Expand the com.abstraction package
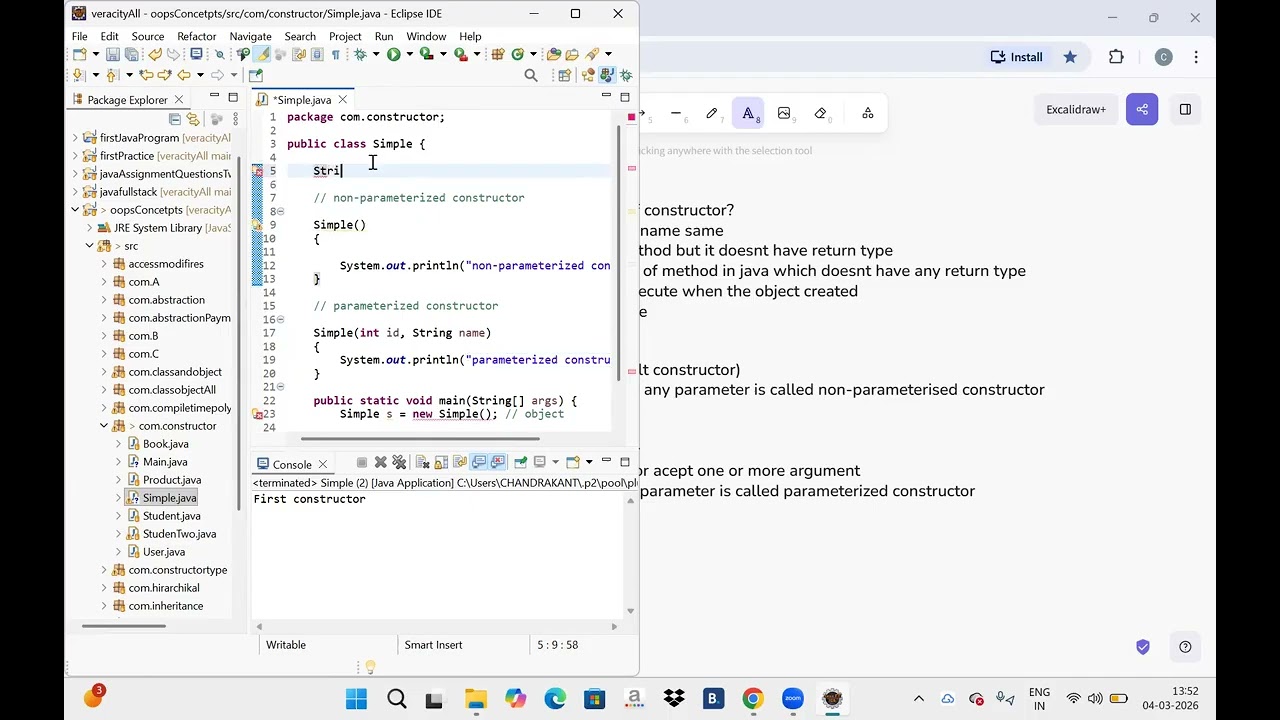 pos(104,300)
